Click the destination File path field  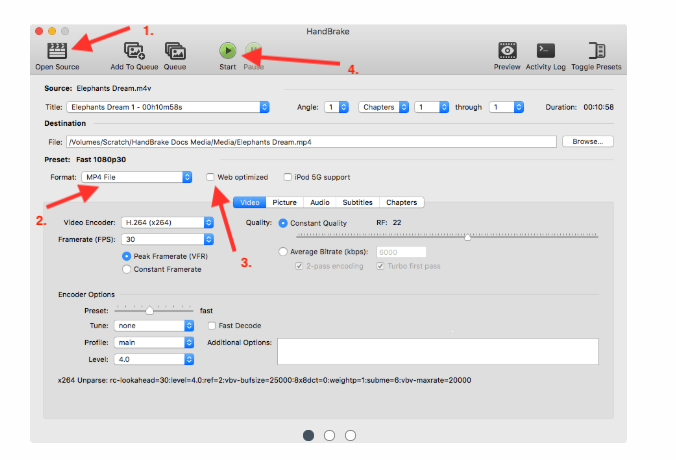coord(311,142)
